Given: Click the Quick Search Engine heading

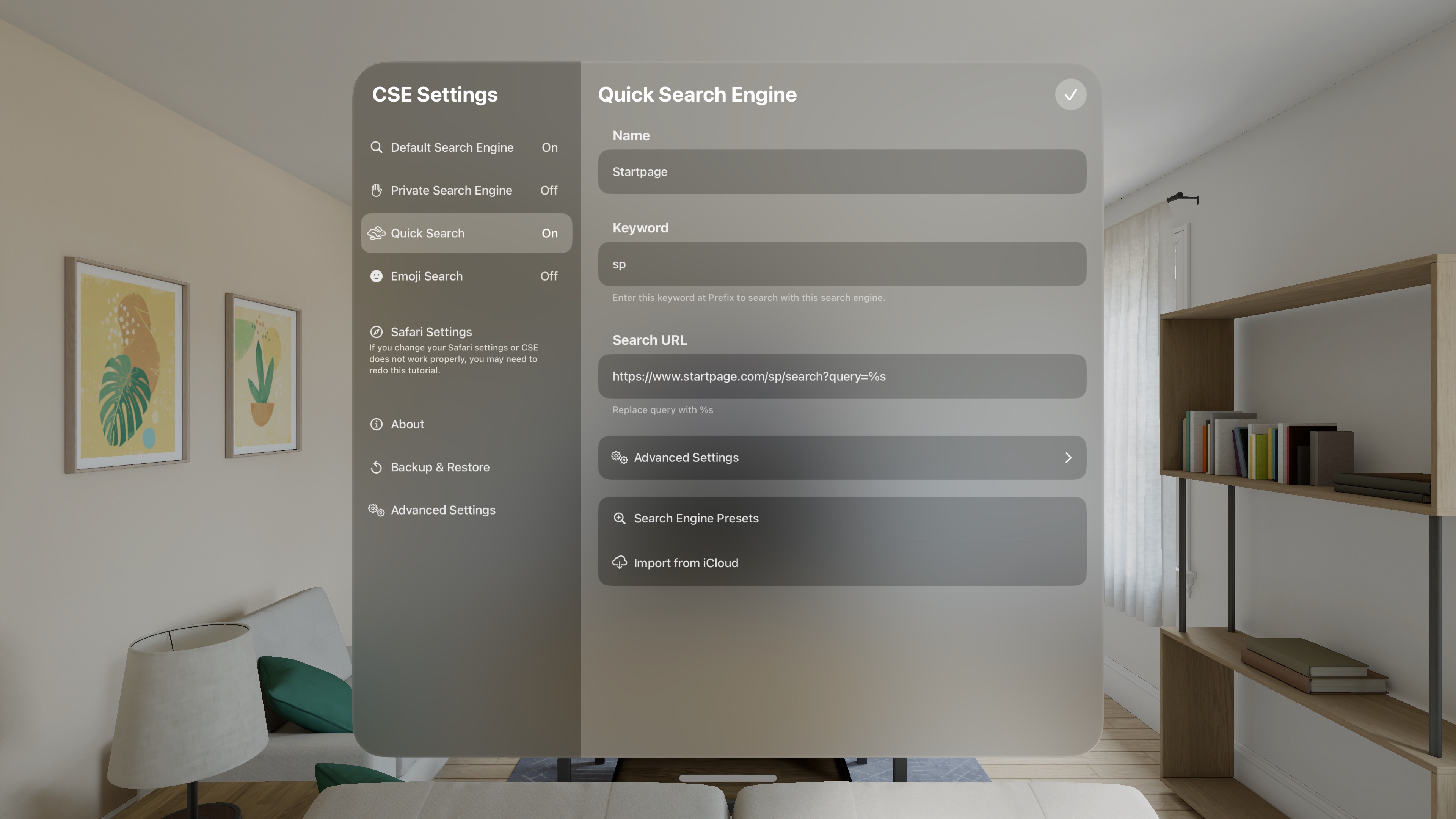Looking at the screenshot, I should pyautogui.click(x=698, y=94).
